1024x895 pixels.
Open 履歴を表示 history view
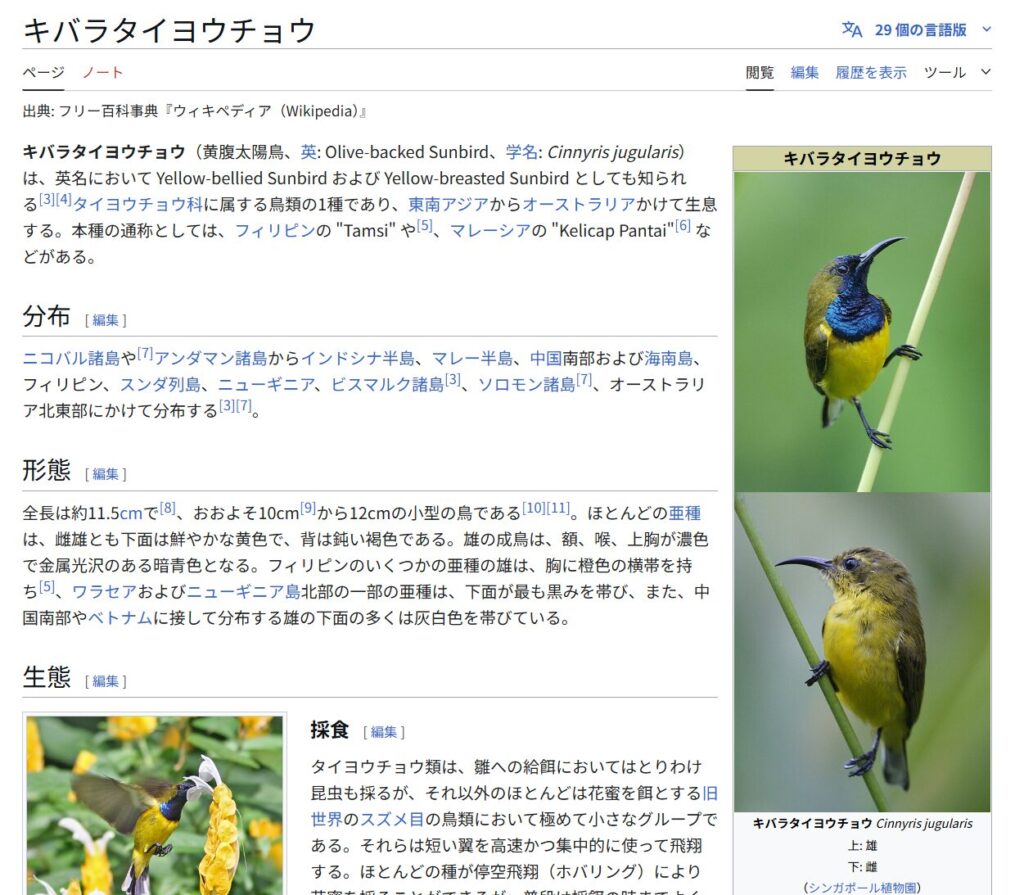[871, 73]
